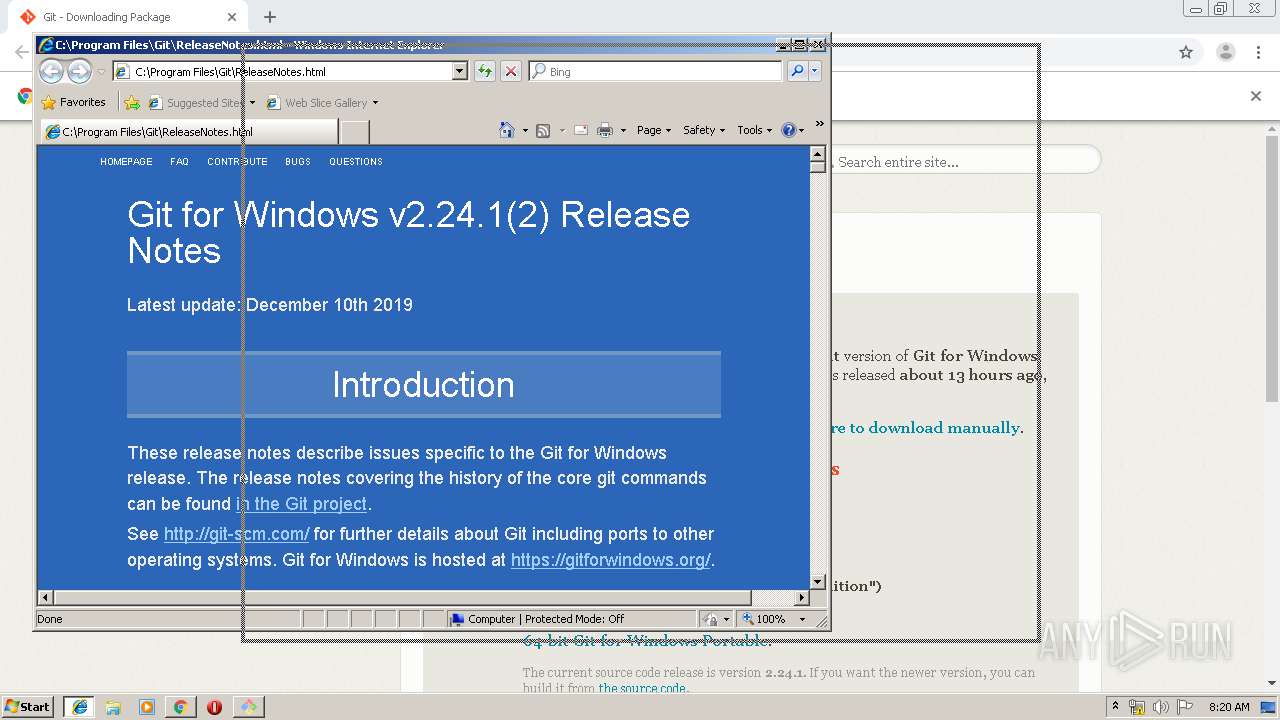The image size is (1280, 720).
Task: Click the vertical scrollbar up arrow
Action: [x=817, y=154]
